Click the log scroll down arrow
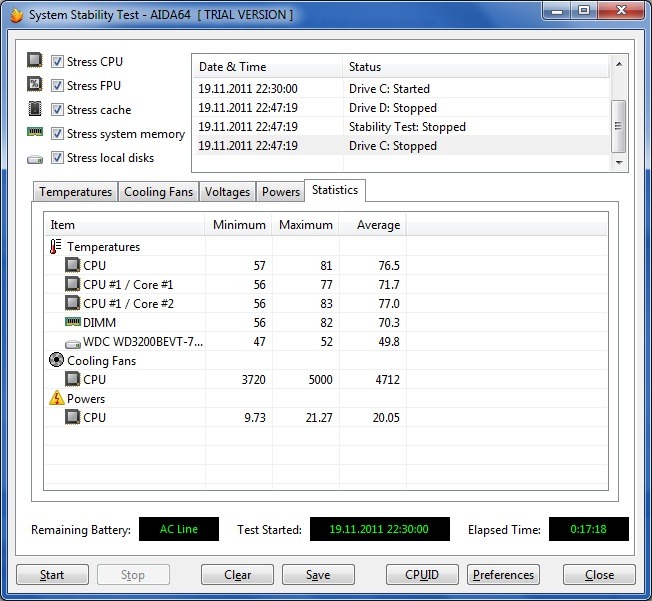Viewport: 652px width, 601px height. (x=619, y=163)
